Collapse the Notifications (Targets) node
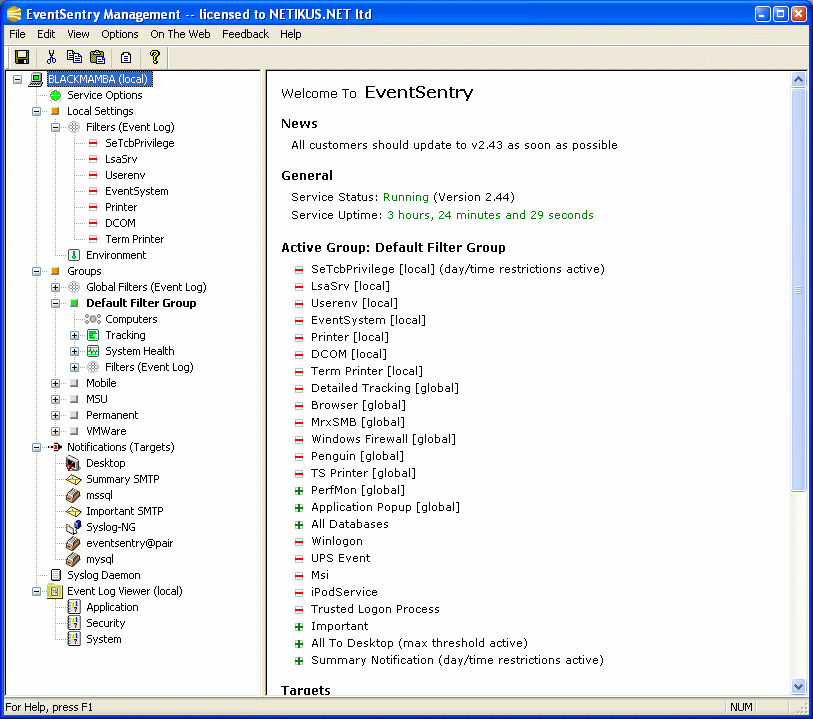Screen dimensions: 813x719 (36, 447)
